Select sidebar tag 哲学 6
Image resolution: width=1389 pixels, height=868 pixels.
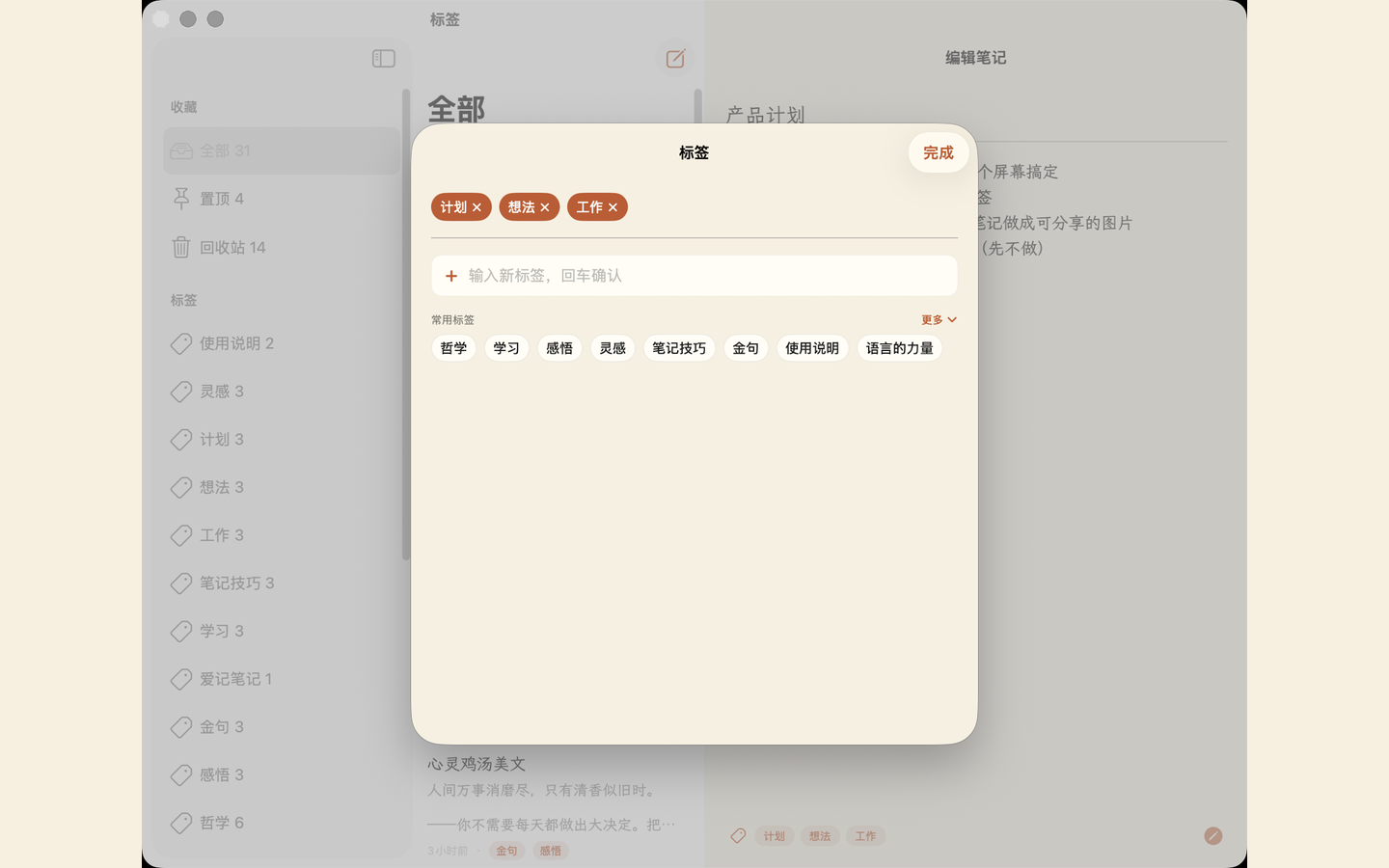pyautogui.click(x=282, y=823)
